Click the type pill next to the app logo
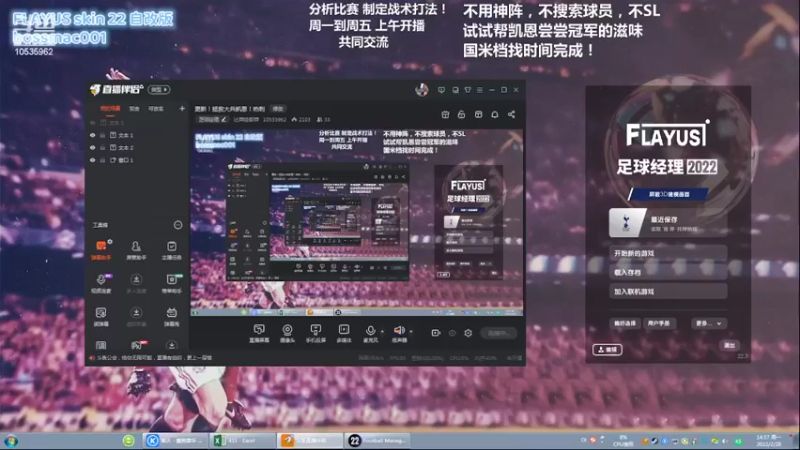The height and width of the screenshot is (450, 800). point(159,90)
